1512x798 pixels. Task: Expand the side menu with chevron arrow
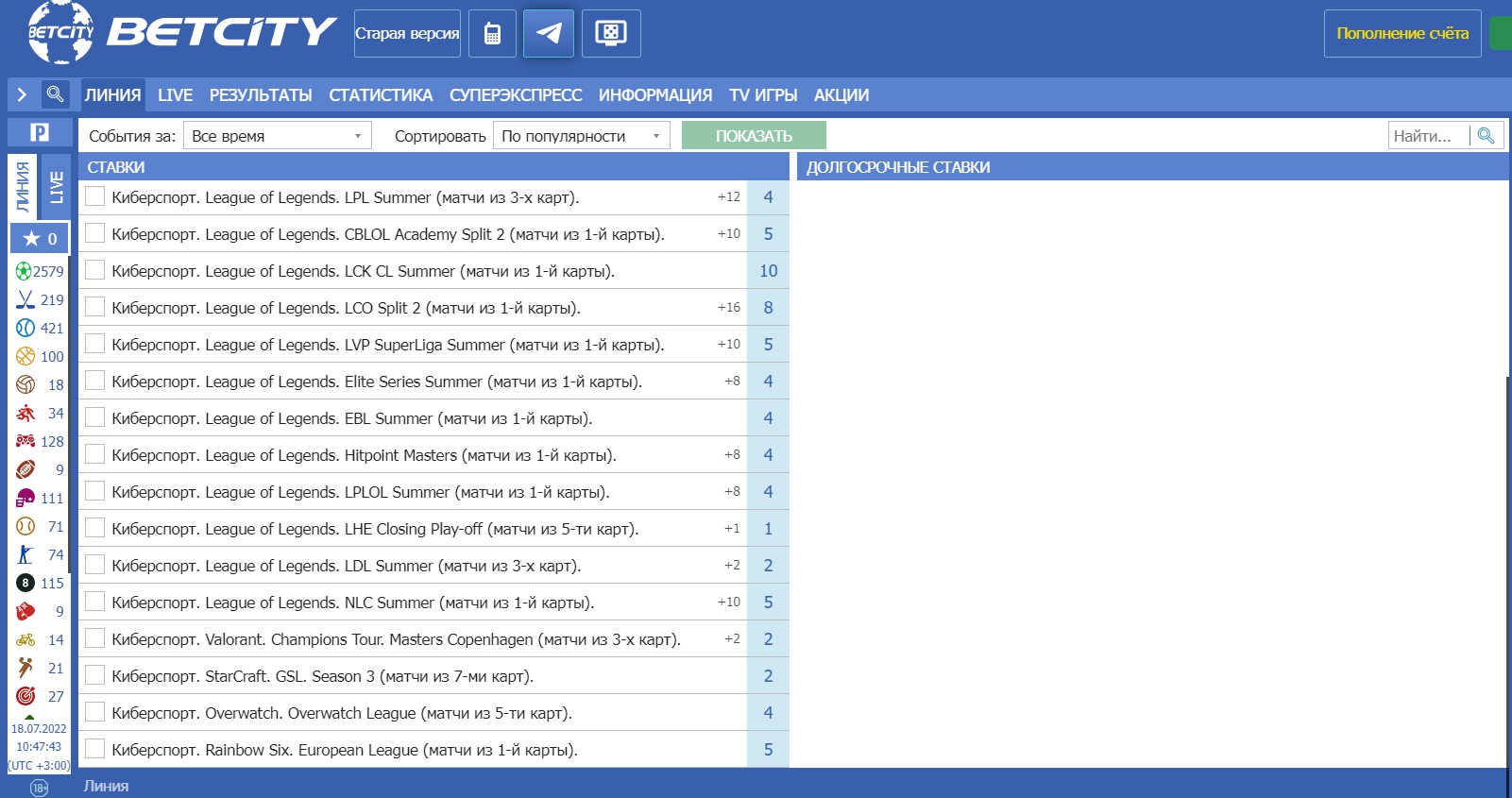22,94
